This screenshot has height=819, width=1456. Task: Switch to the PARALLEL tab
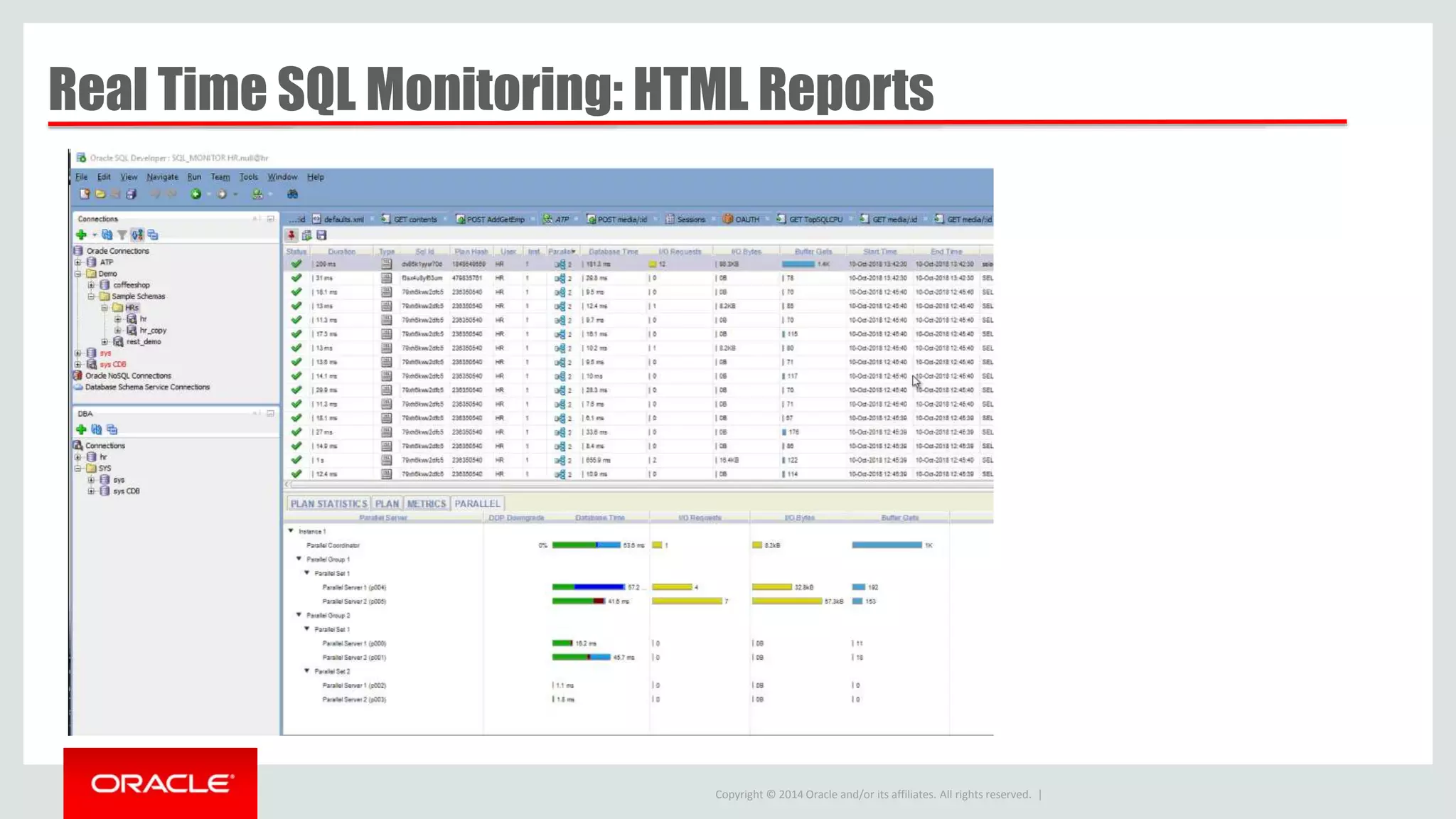[477, 503]
